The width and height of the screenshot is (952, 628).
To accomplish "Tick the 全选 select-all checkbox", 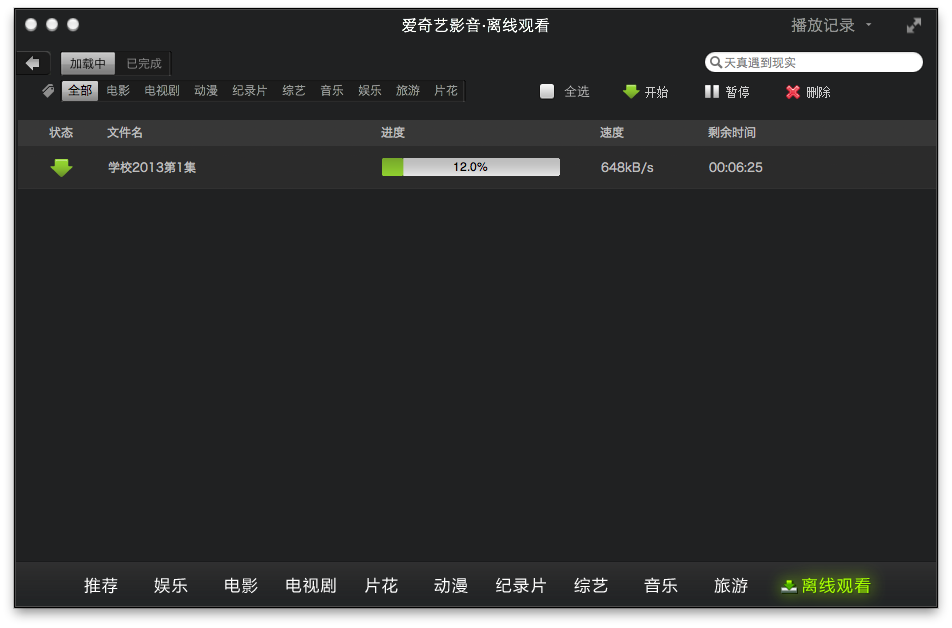I will coord(547,91).
